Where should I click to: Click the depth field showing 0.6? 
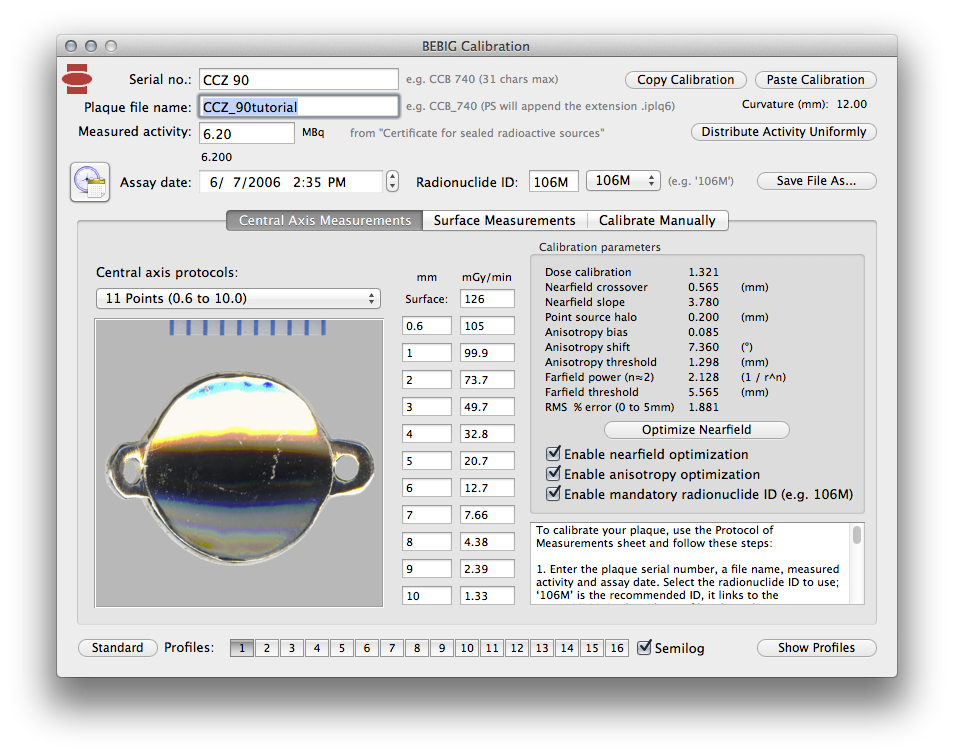click(x=427, y=325)
